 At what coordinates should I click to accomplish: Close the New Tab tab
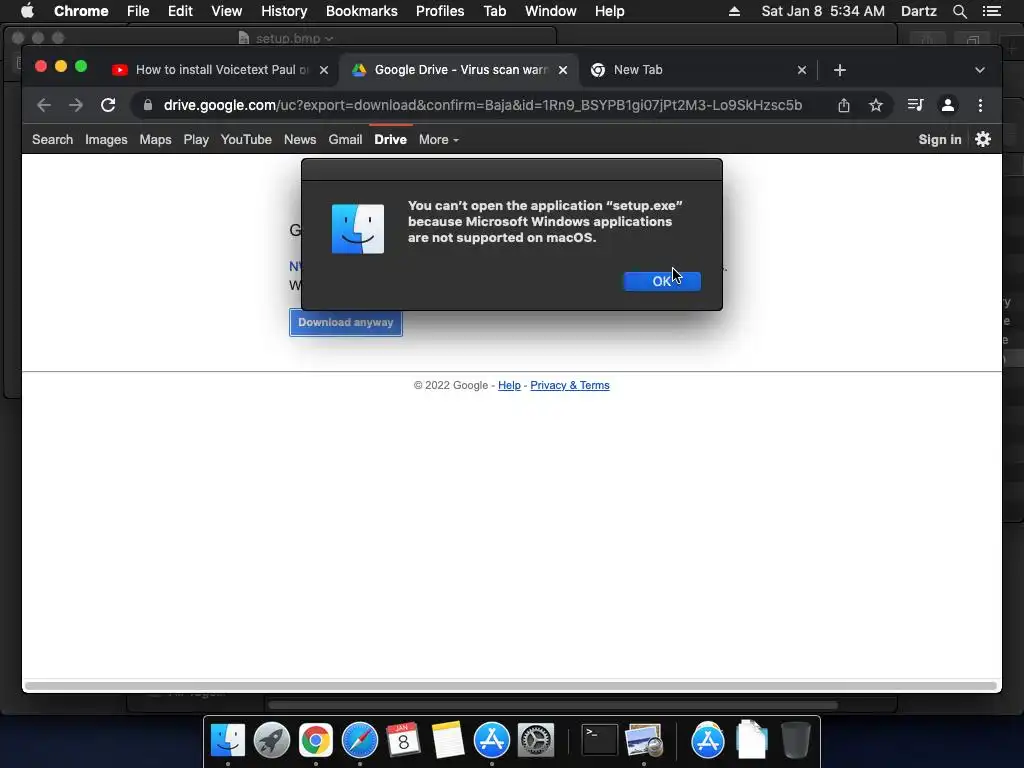(x=802, y=70)
